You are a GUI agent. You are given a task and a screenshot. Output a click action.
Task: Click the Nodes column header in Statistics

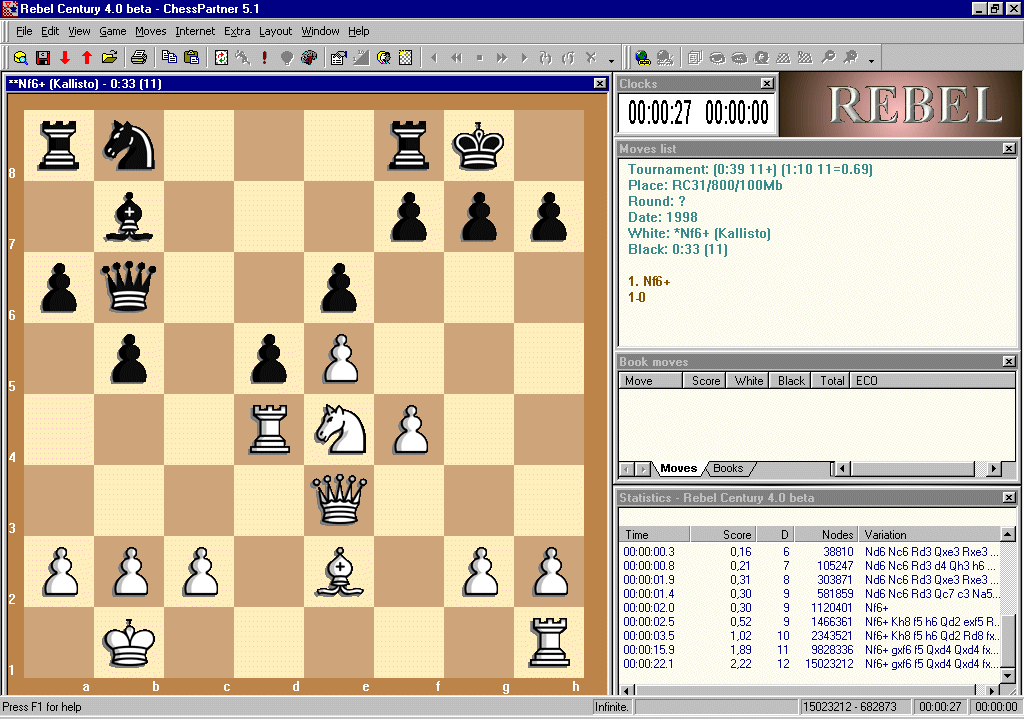(827, 534)
